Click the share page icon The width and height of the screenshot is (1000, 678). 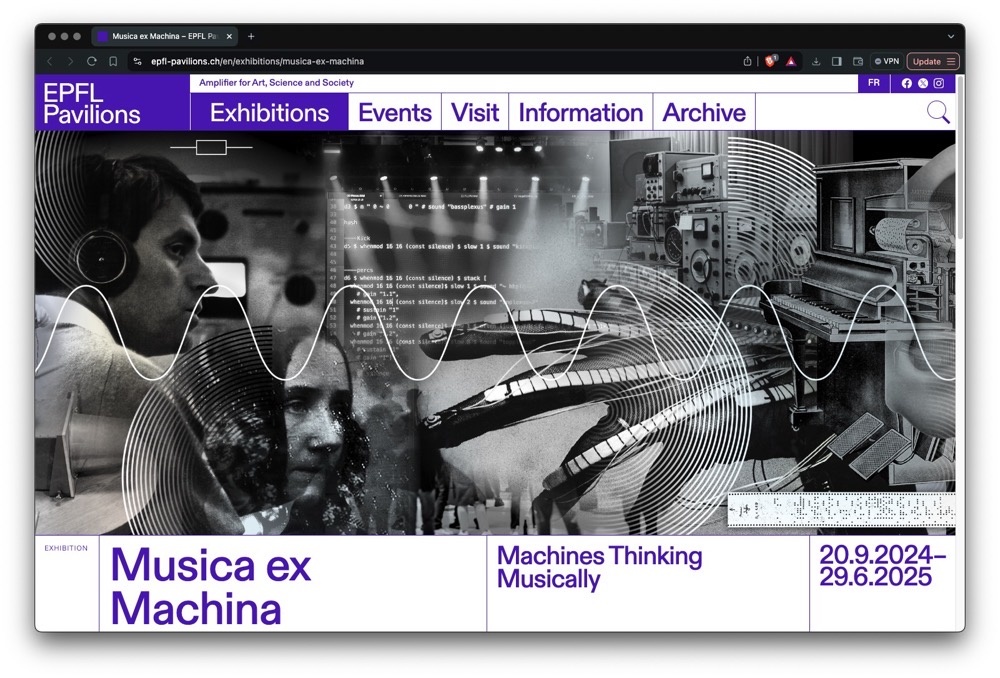(x=748, y=61)
